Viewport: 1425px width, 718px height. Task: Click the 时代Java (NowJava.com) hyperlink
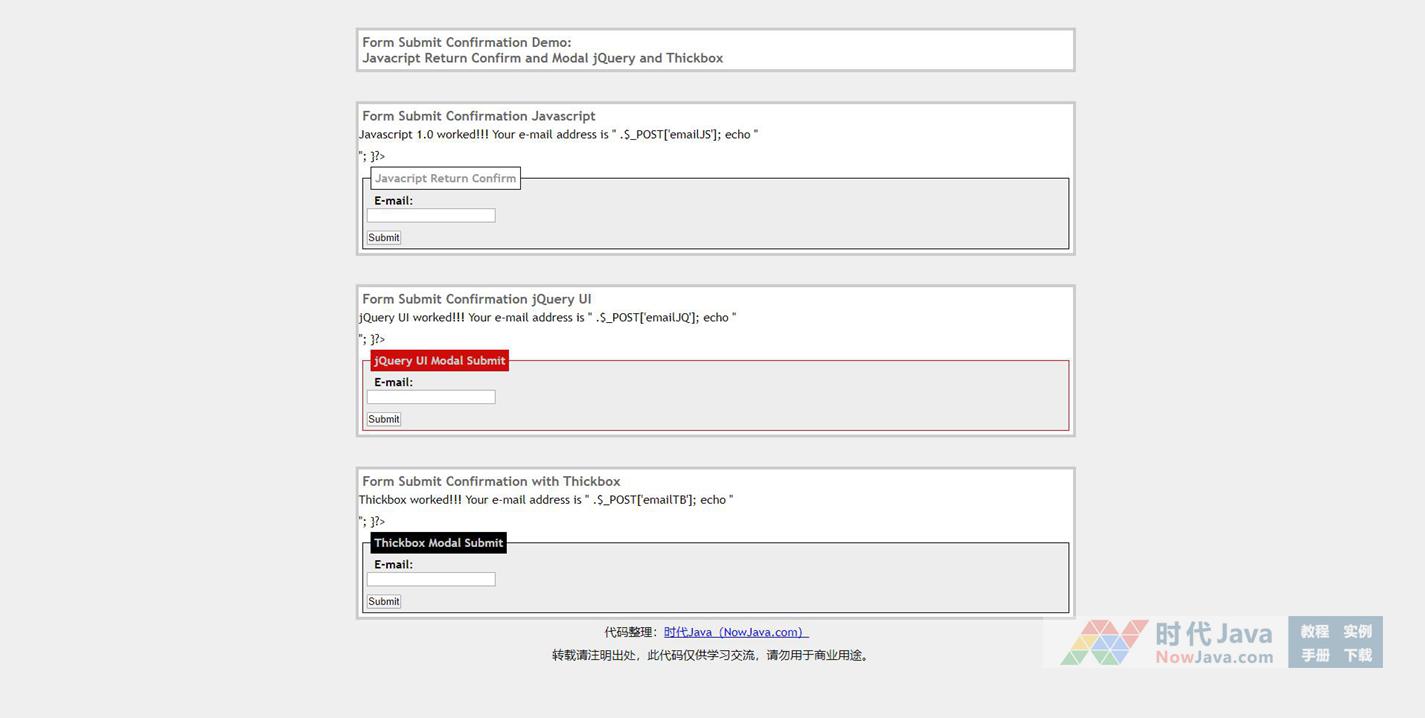click(x=735, y=632)
